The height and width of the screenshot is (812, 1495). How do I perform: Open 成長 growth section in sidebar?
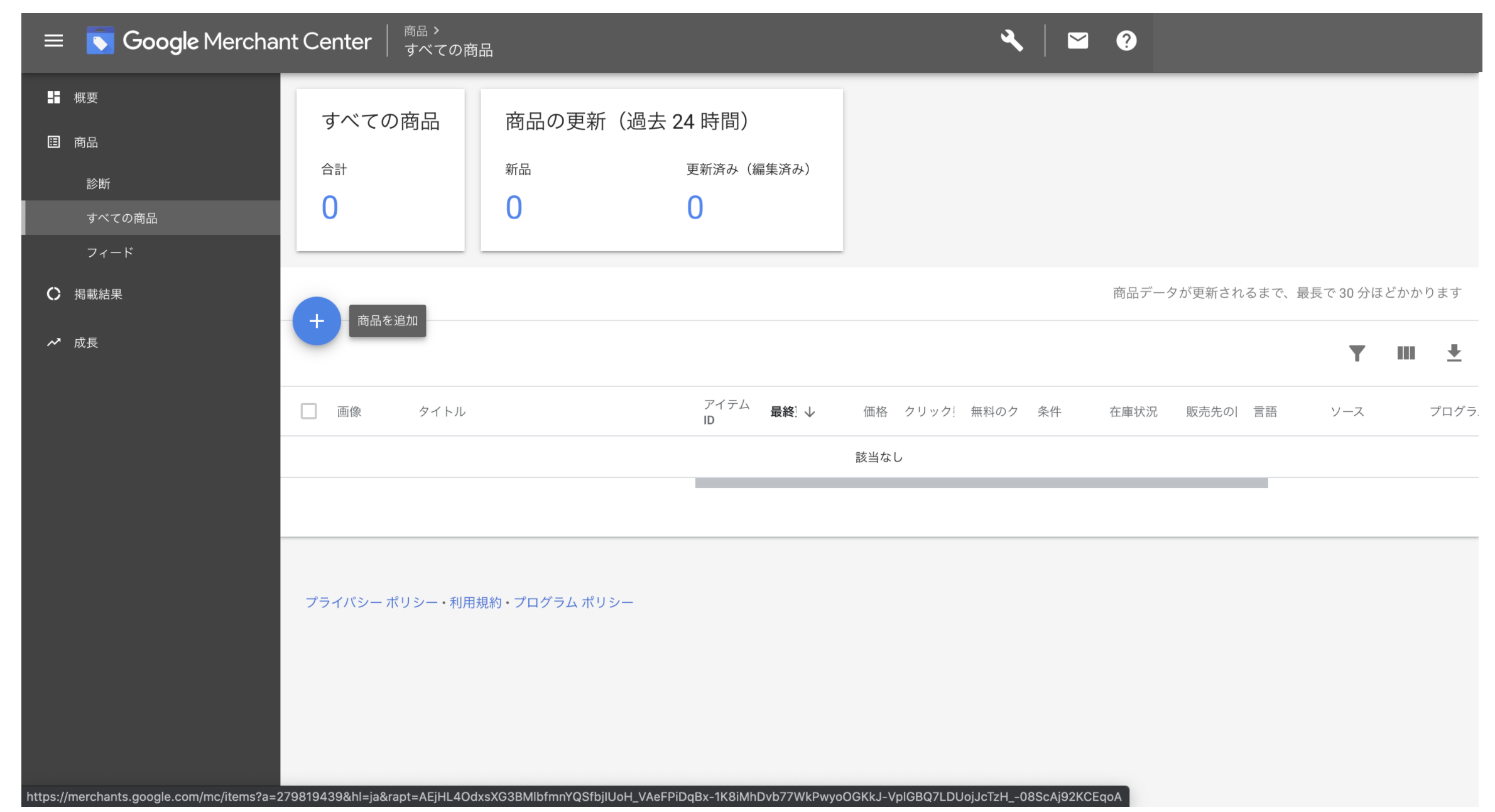tap(86, 343)
